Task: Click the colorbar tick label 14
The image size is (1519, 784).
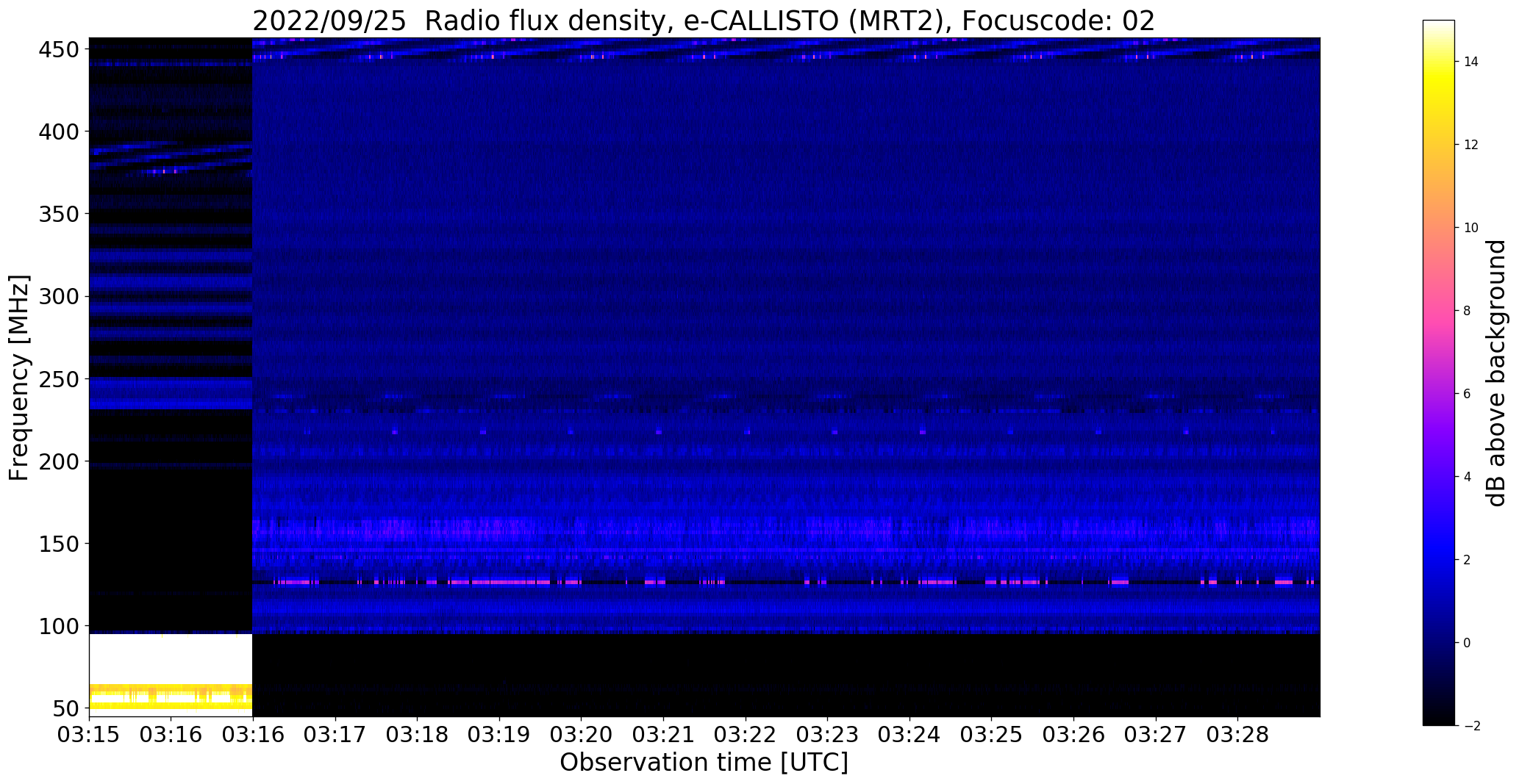Action: [1470, 62]
